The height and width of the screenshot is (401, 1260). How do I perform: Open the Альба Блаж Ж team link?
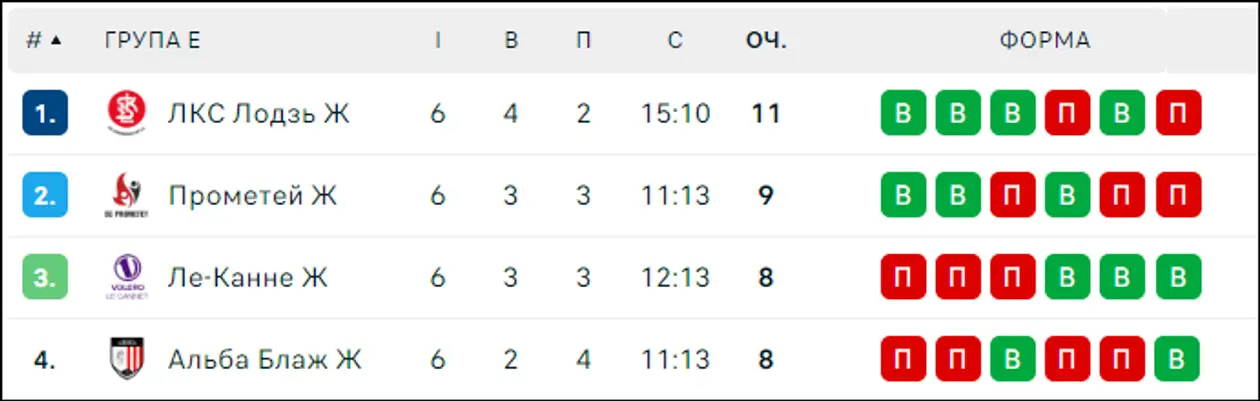pos(265,359)
